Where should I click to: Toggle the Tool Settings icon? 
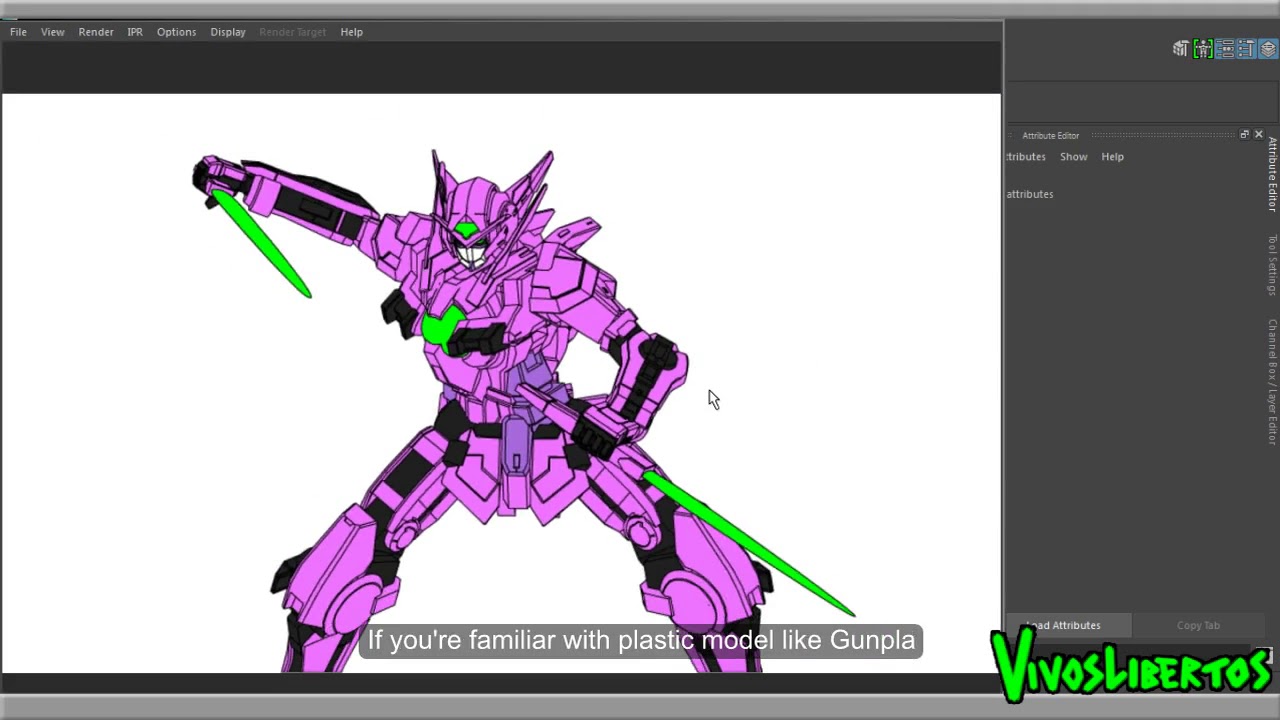click(1246, 48)
